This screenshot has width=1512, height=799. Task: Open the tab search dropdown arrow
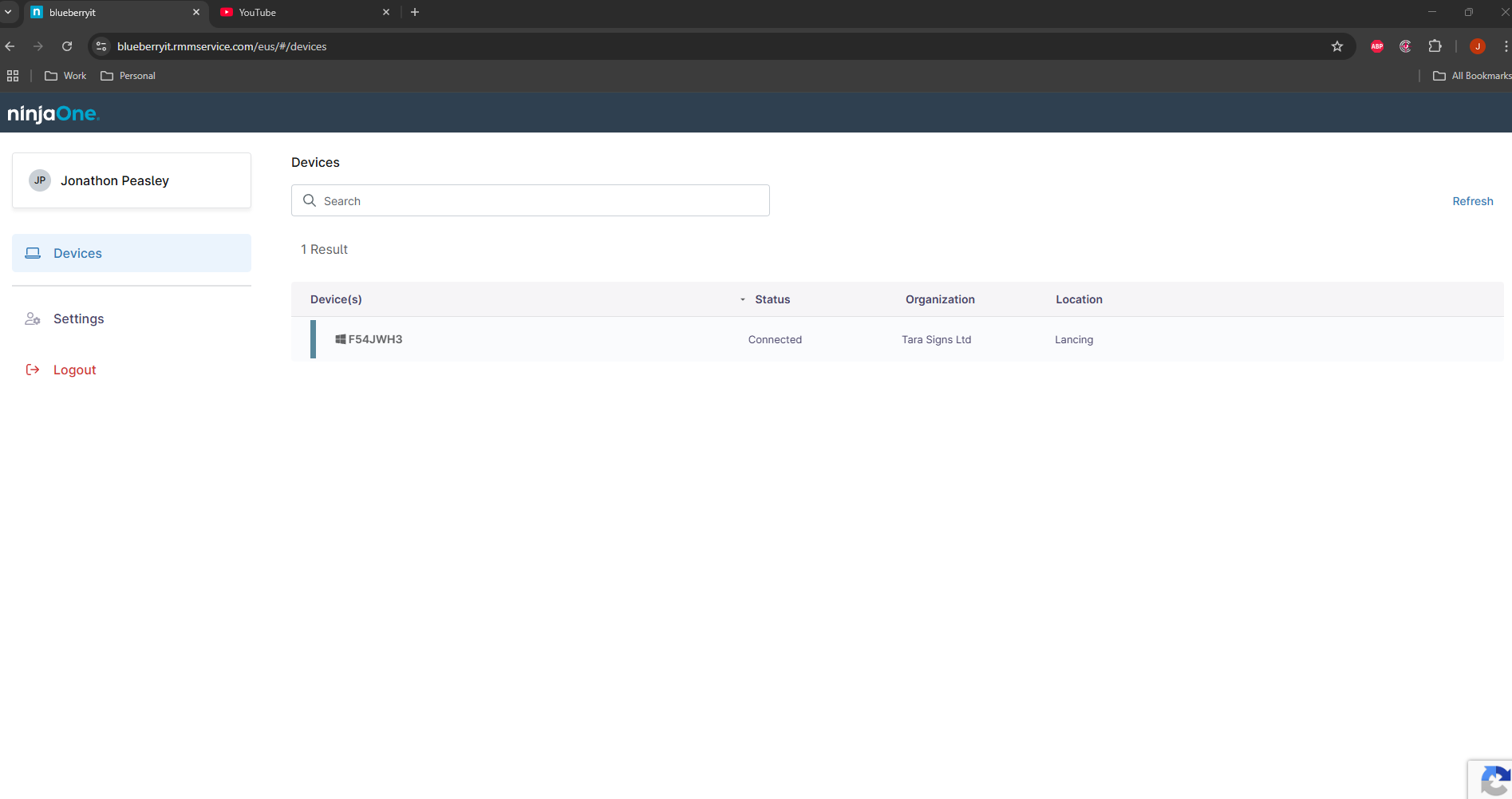pos(8,12)
